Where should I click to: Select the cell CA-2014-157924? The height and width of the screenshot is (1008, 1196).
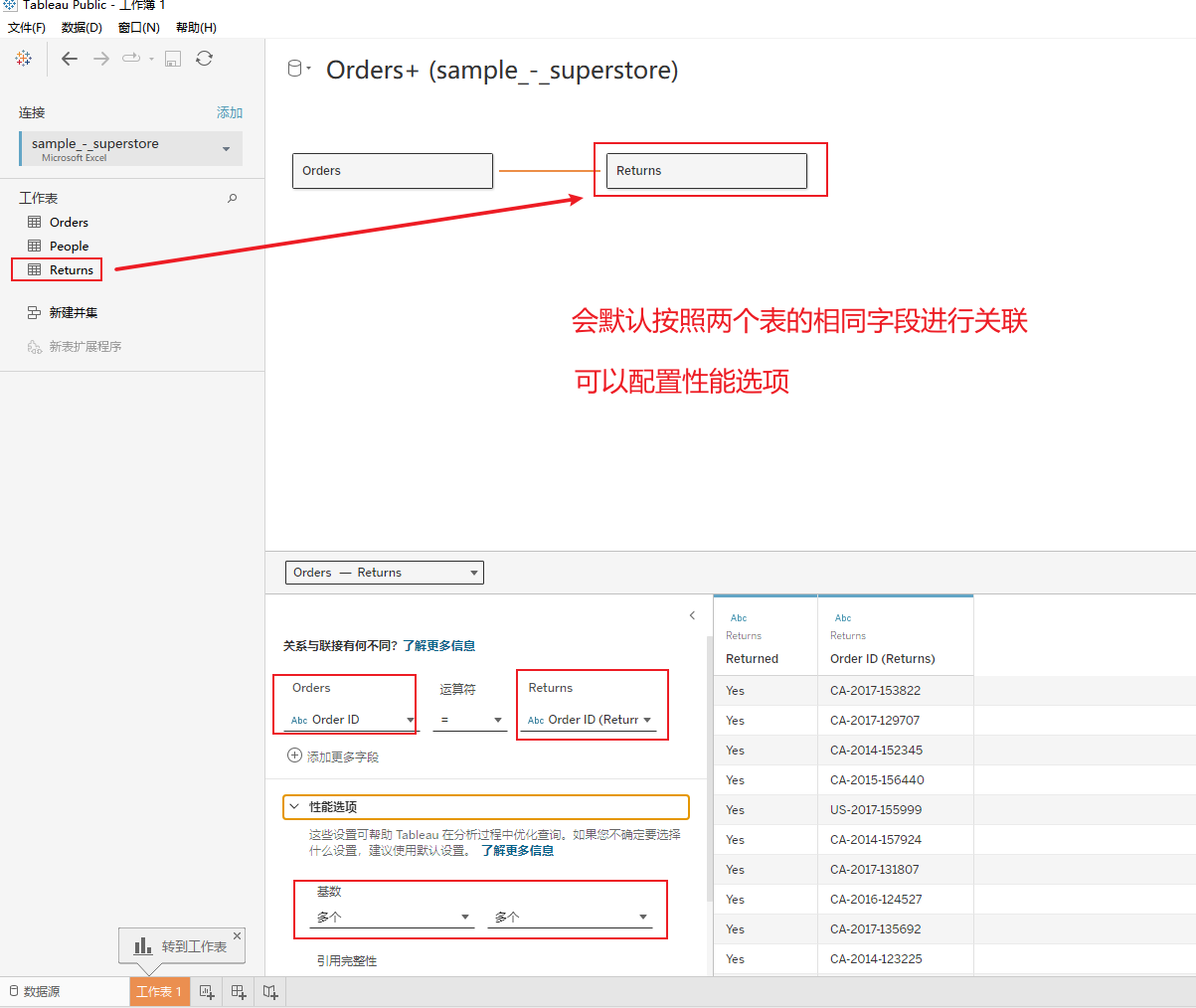point(895,840)
